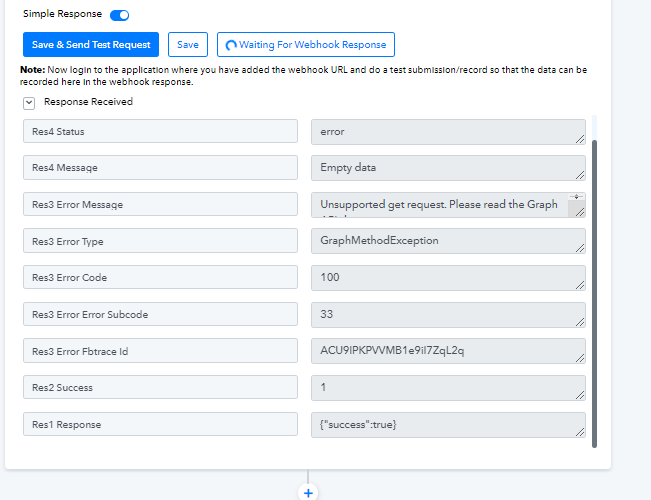The image size is (651, 500).
Task: Click the Save button
Action: pyautogui.click(x=188, y=44)
